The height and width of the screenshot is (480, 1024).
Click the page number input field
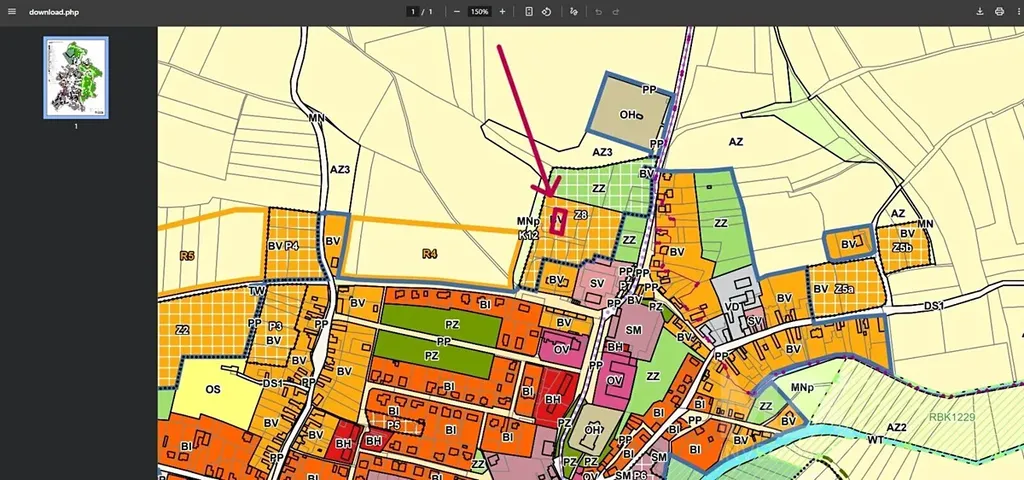[x=413, y=12]
